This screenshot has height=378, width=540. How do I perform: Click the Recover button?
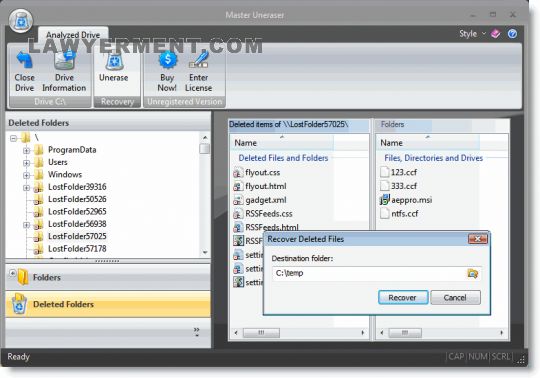[403, 297]
